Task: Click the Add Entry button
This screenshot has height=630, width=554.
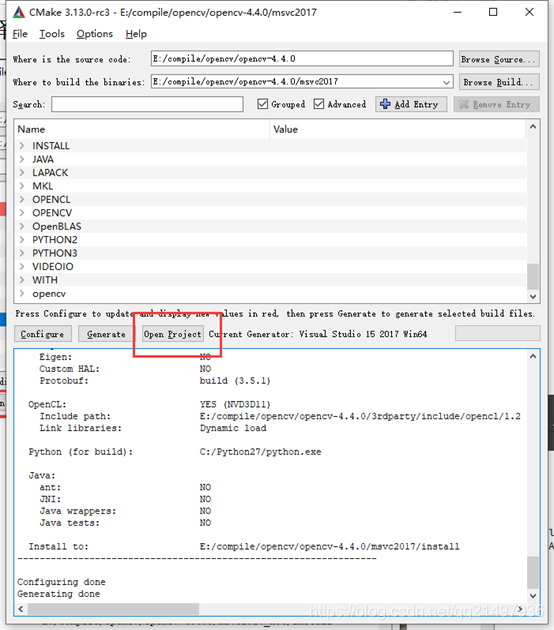Action: click(x=411, y=104)
